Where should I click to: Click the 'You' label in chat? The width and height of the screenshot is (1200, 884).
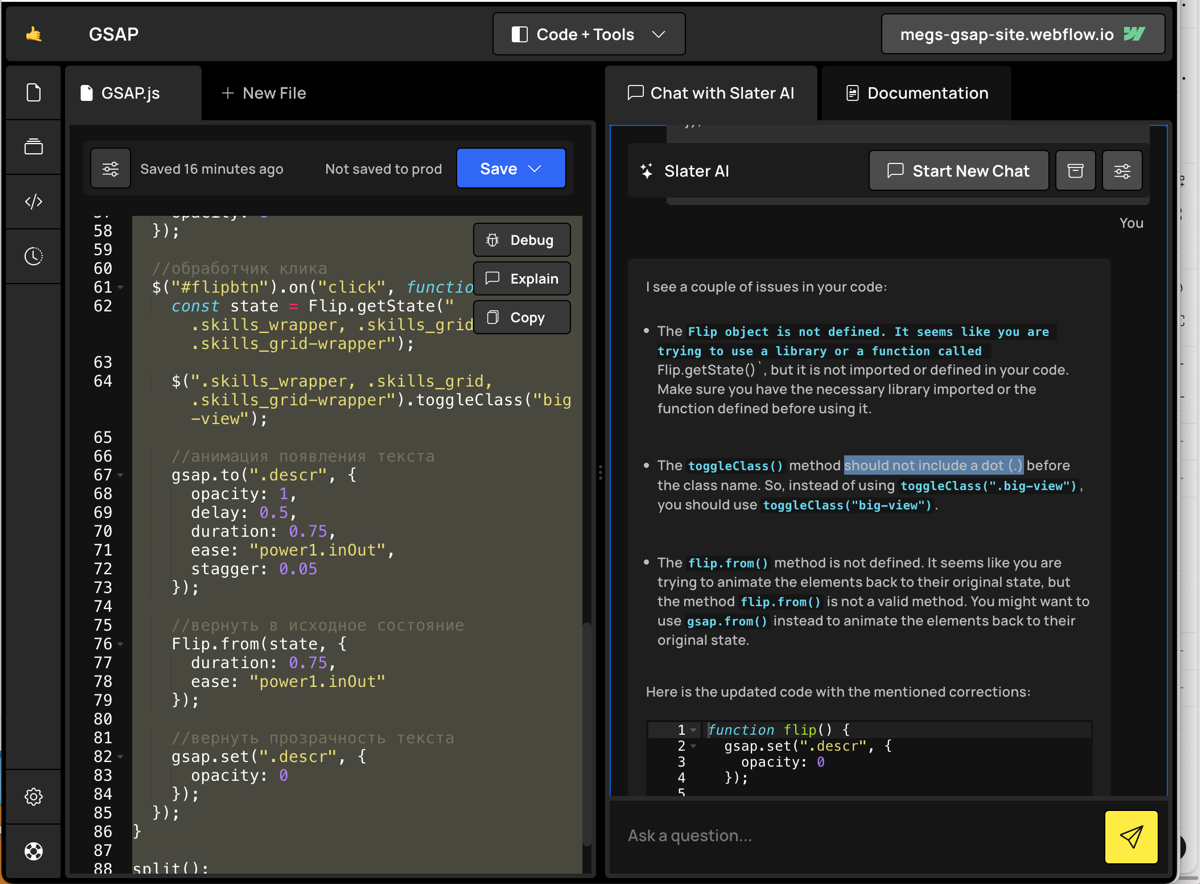1131,223
